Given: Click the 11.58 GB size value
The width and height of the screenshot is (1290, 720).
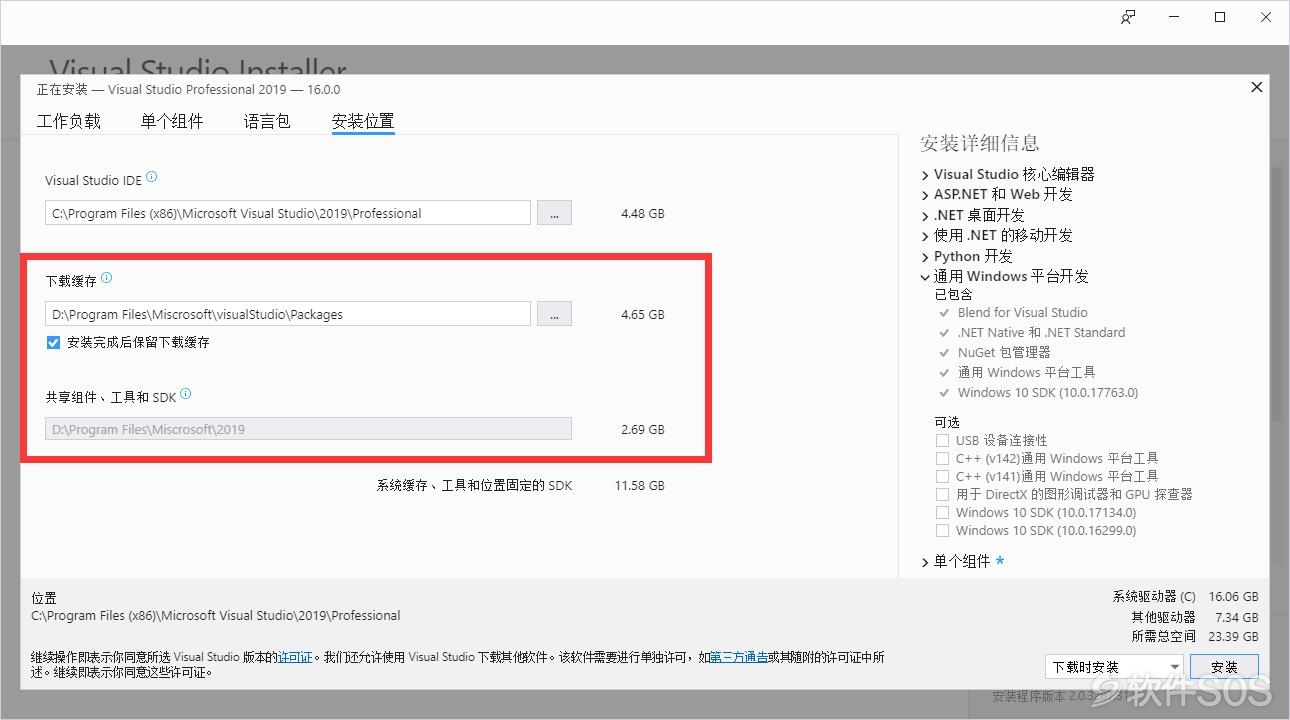Looking at the screenshot, I should 639,486.
